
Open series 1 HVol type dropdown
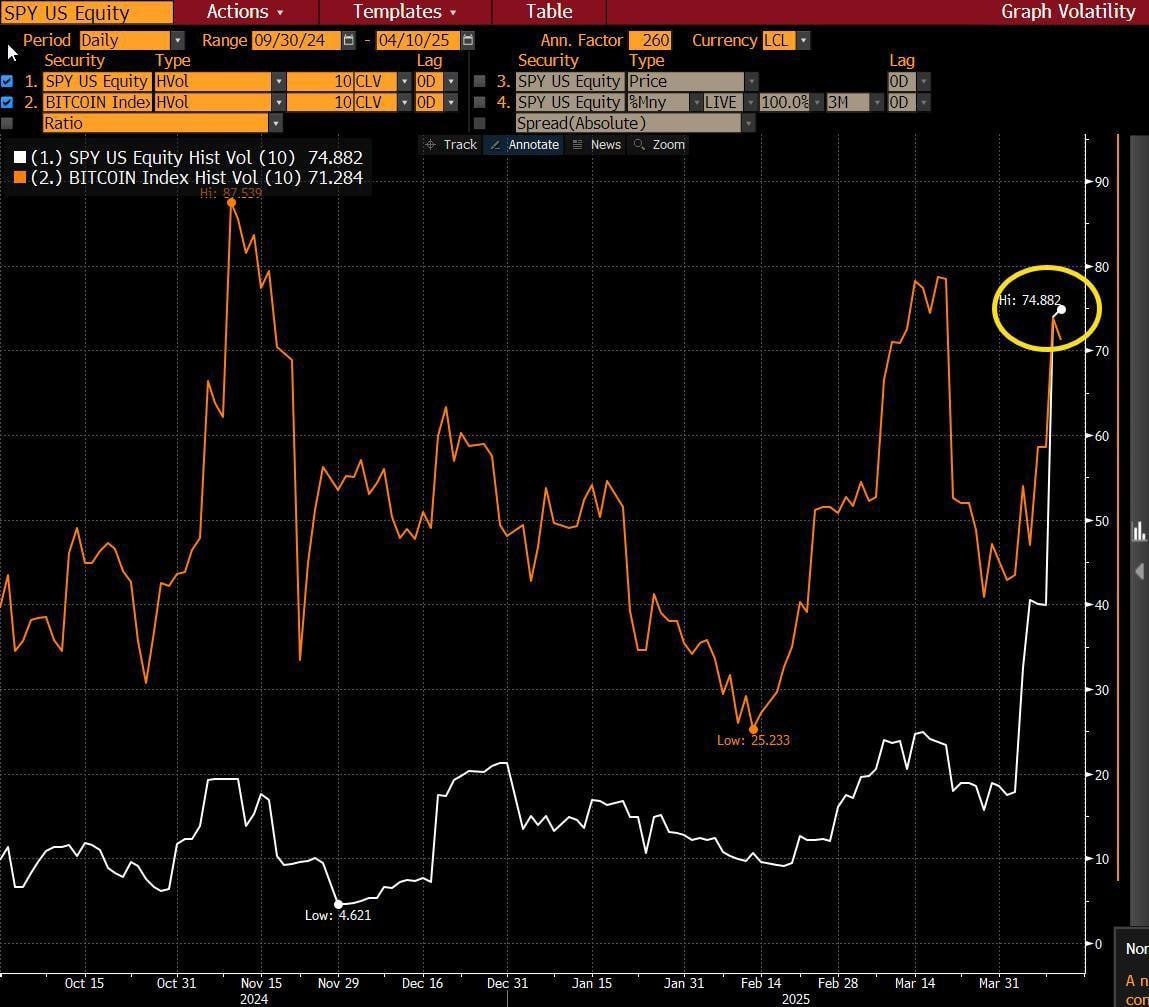pos(278,81)
